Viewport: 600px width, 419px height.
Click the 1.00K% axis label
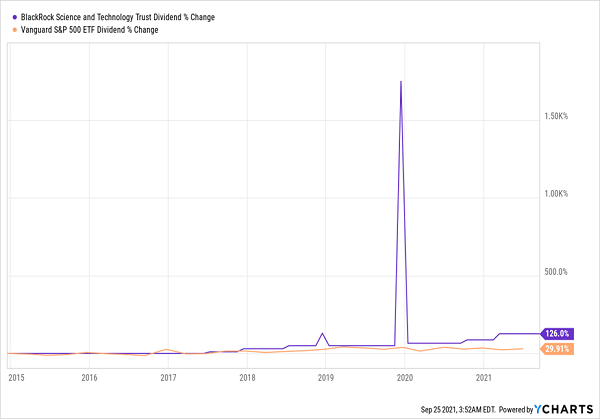[x=556, y=194]
